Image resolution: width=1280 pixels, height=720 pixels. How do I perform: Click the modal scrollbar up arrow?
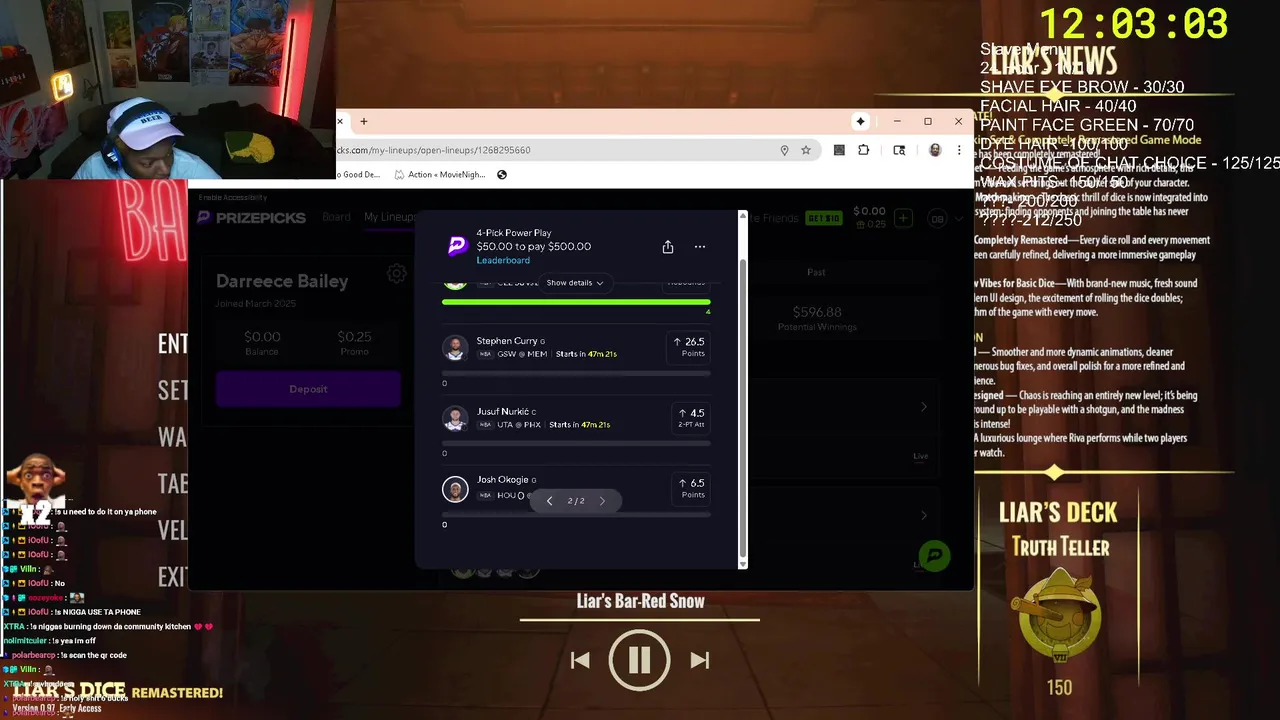(742, 215)
